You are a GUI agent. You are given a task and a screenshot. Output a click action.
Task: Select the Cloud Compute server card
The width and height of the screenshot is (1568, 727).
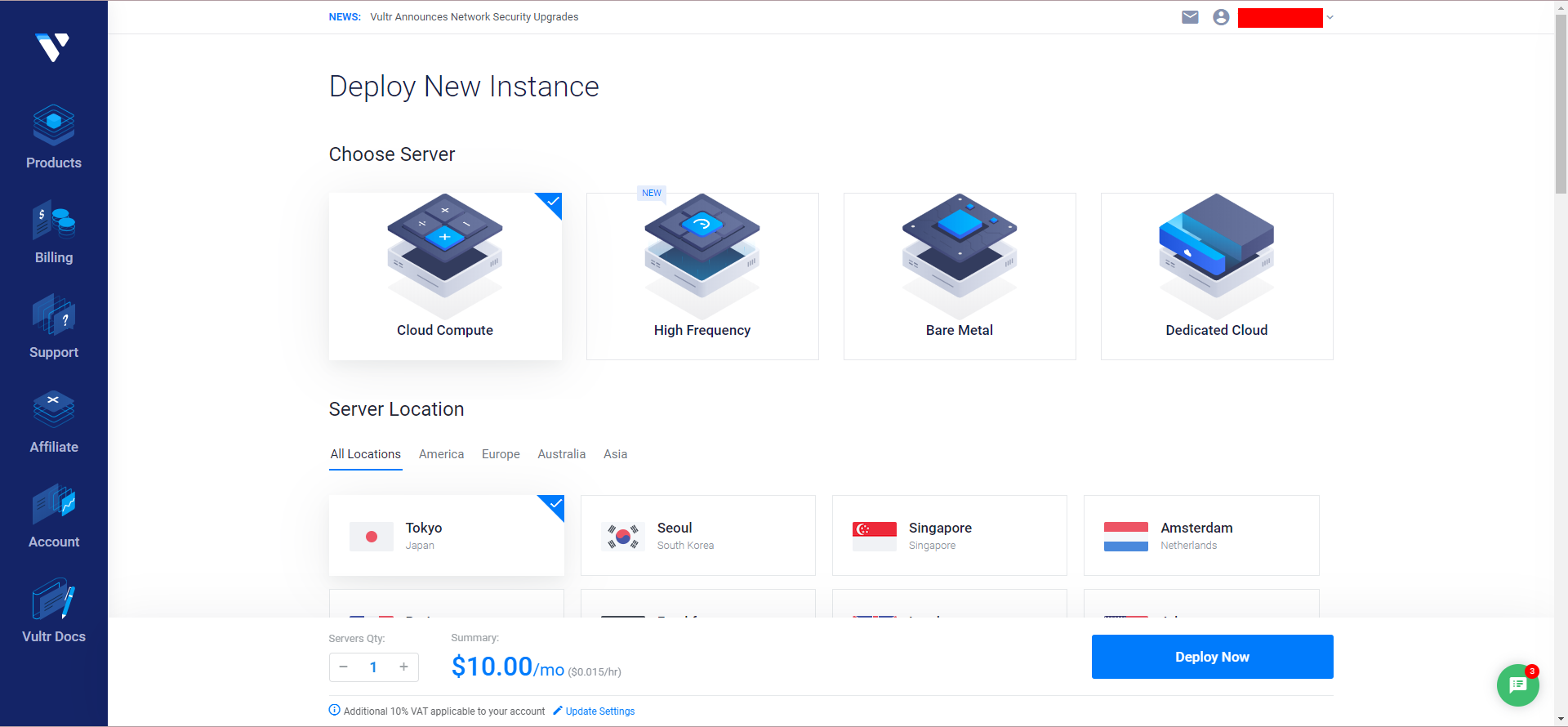[x=445, y=276]
